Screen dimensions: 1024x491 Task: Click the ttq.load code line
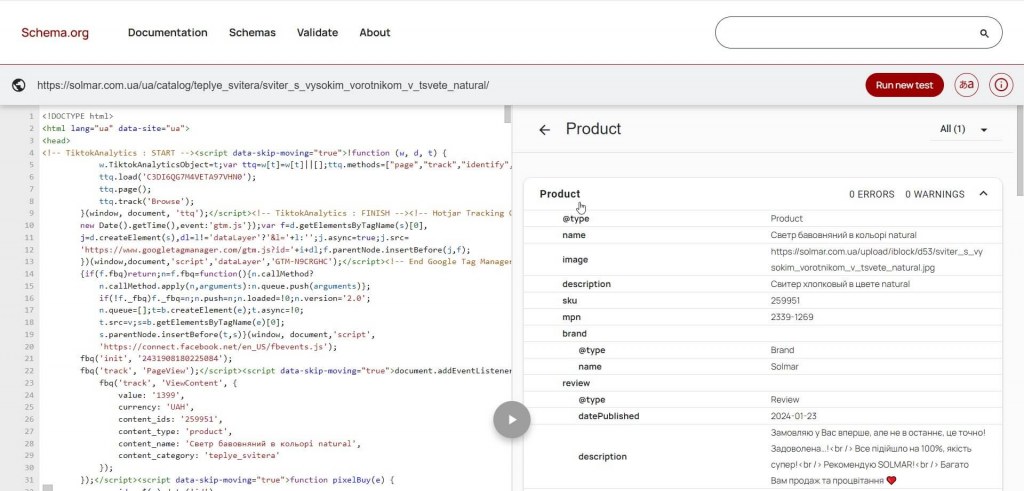[x=178, y=177]
